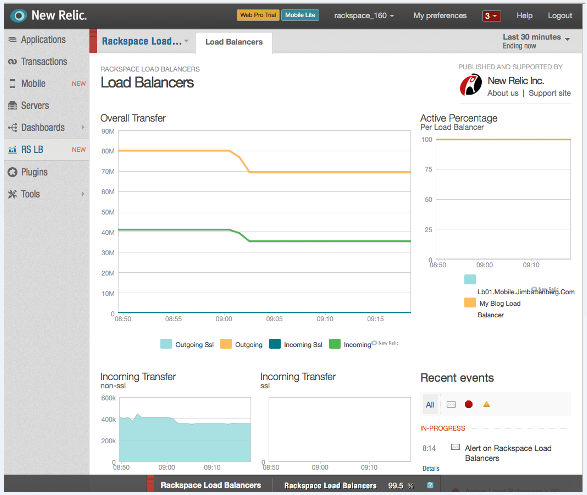Screen dimensions: 587x495
Task: Open the Alert on Rackspace Load Balancers event
Action: tap(508, 453)
